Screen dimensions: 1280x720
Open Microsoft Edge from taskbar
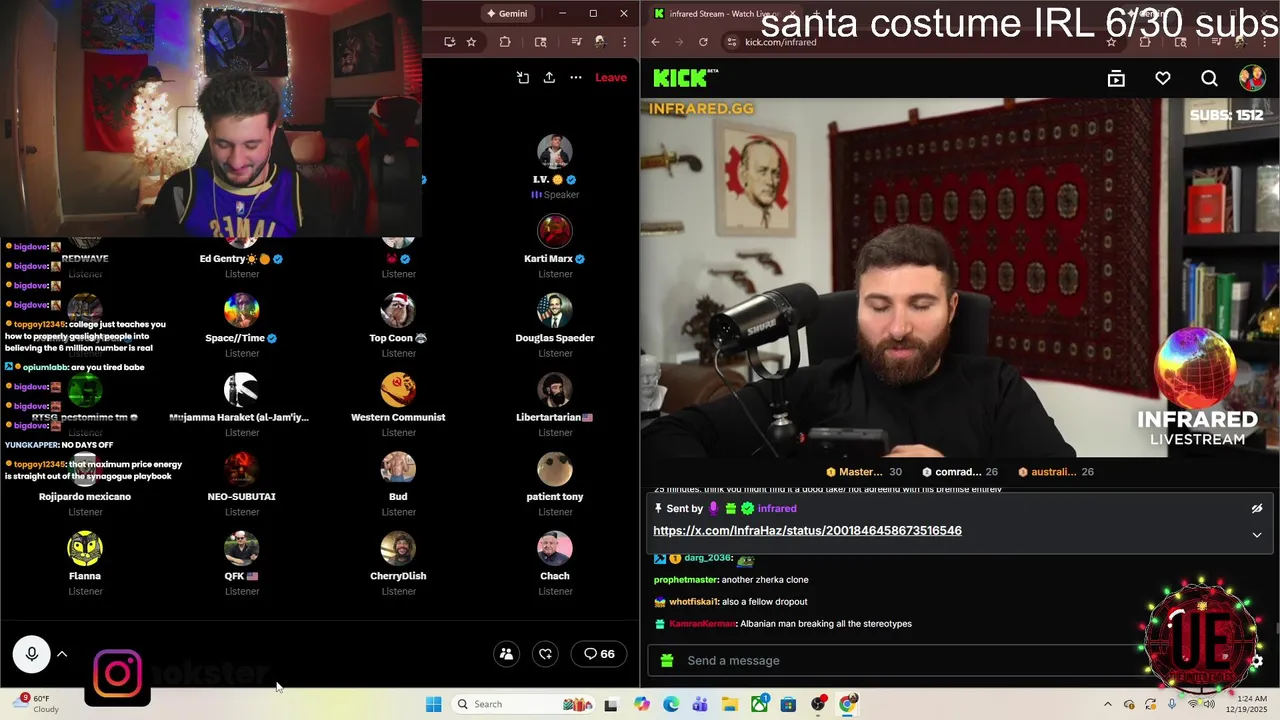click(x=671, y=704)
